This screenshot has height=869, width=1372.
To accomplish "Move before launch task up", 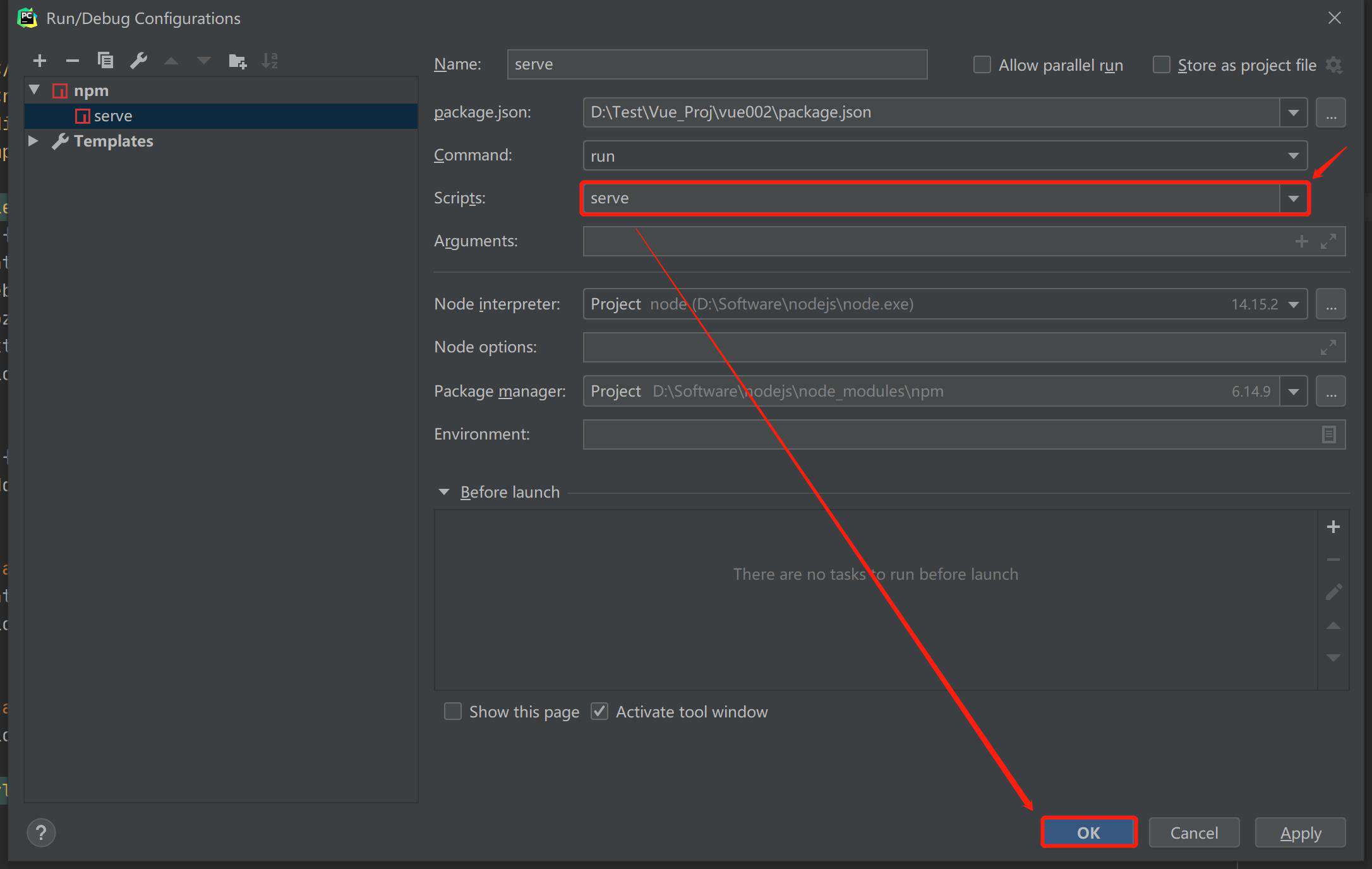I will click(1333, 625).
